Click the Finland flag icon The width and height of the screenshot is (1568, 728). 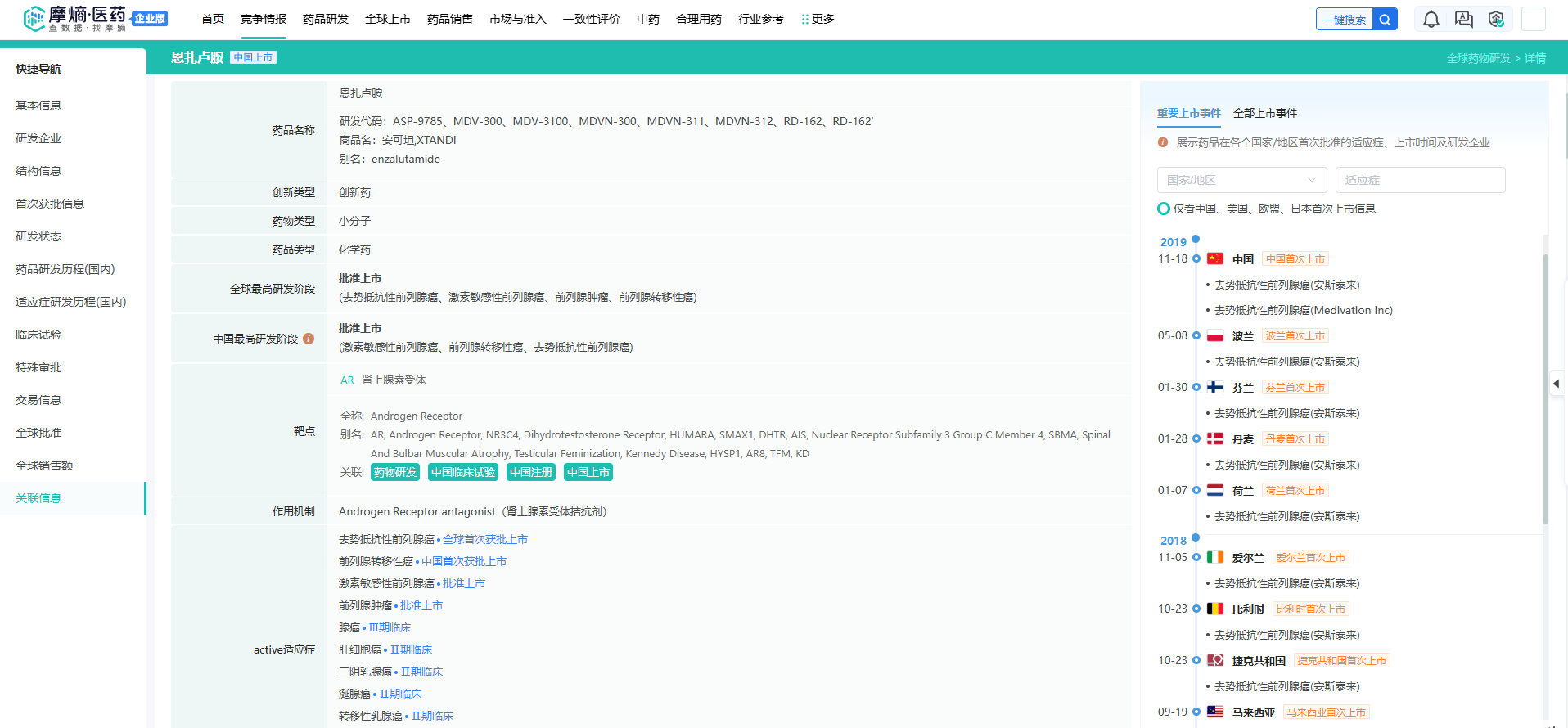(1215, 387)
